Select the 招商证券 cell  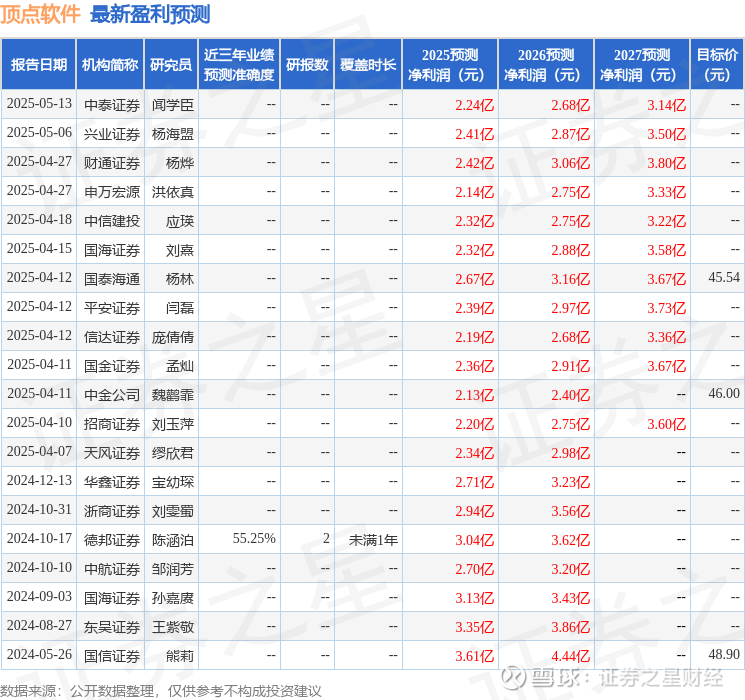[x=112, y=424]
